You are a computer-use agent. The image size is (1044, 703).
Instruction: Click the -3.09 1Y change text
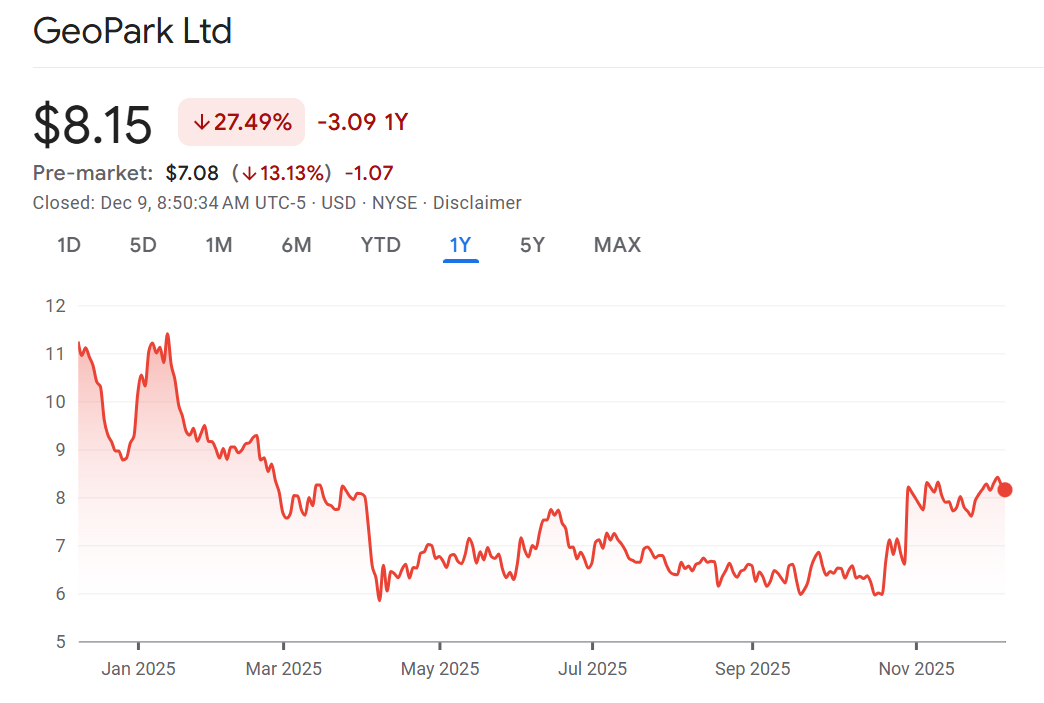tap(362, 123)
